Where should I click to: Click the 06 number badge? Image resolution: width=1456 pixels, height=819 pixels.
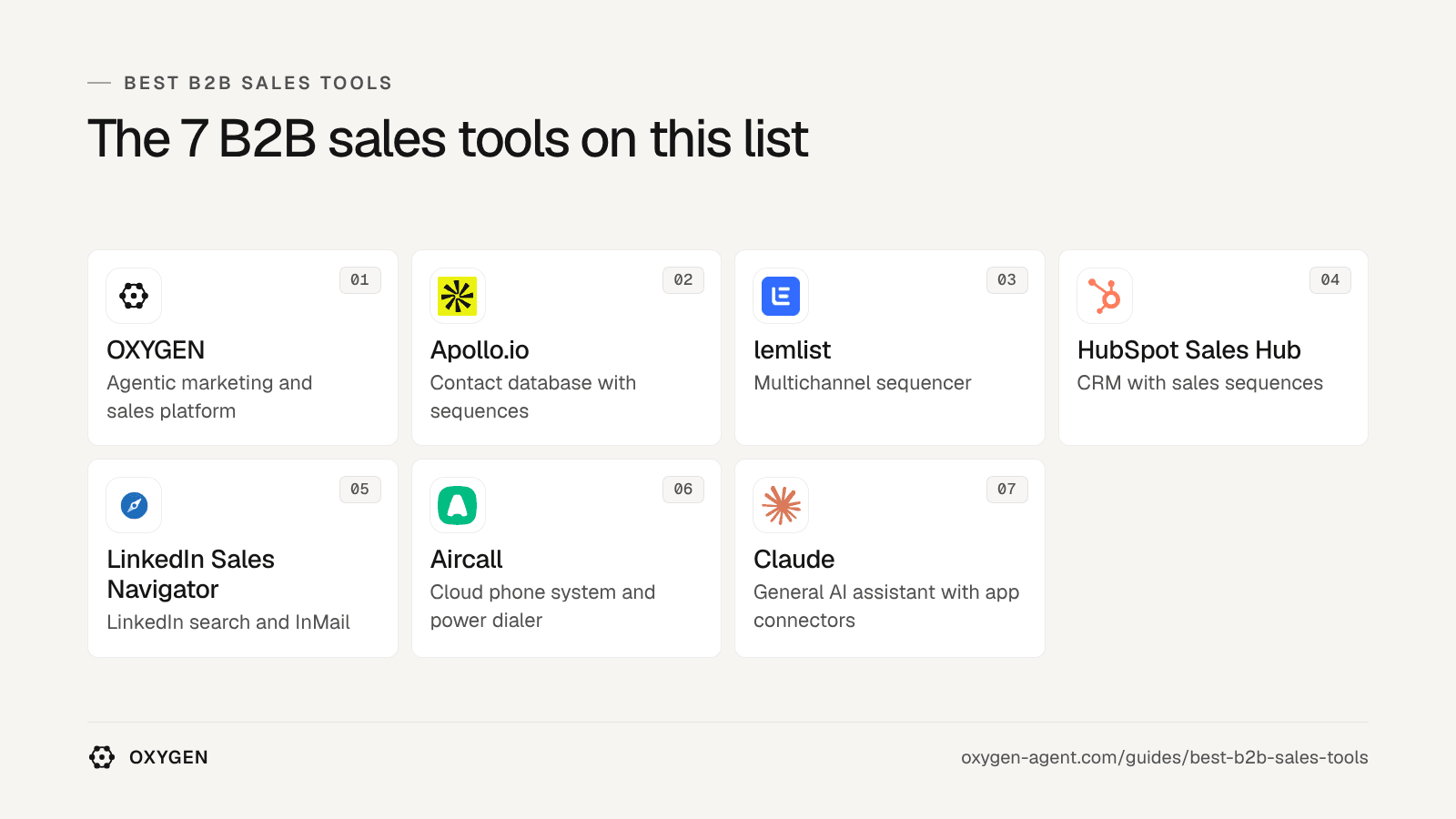tap(683, 490)
